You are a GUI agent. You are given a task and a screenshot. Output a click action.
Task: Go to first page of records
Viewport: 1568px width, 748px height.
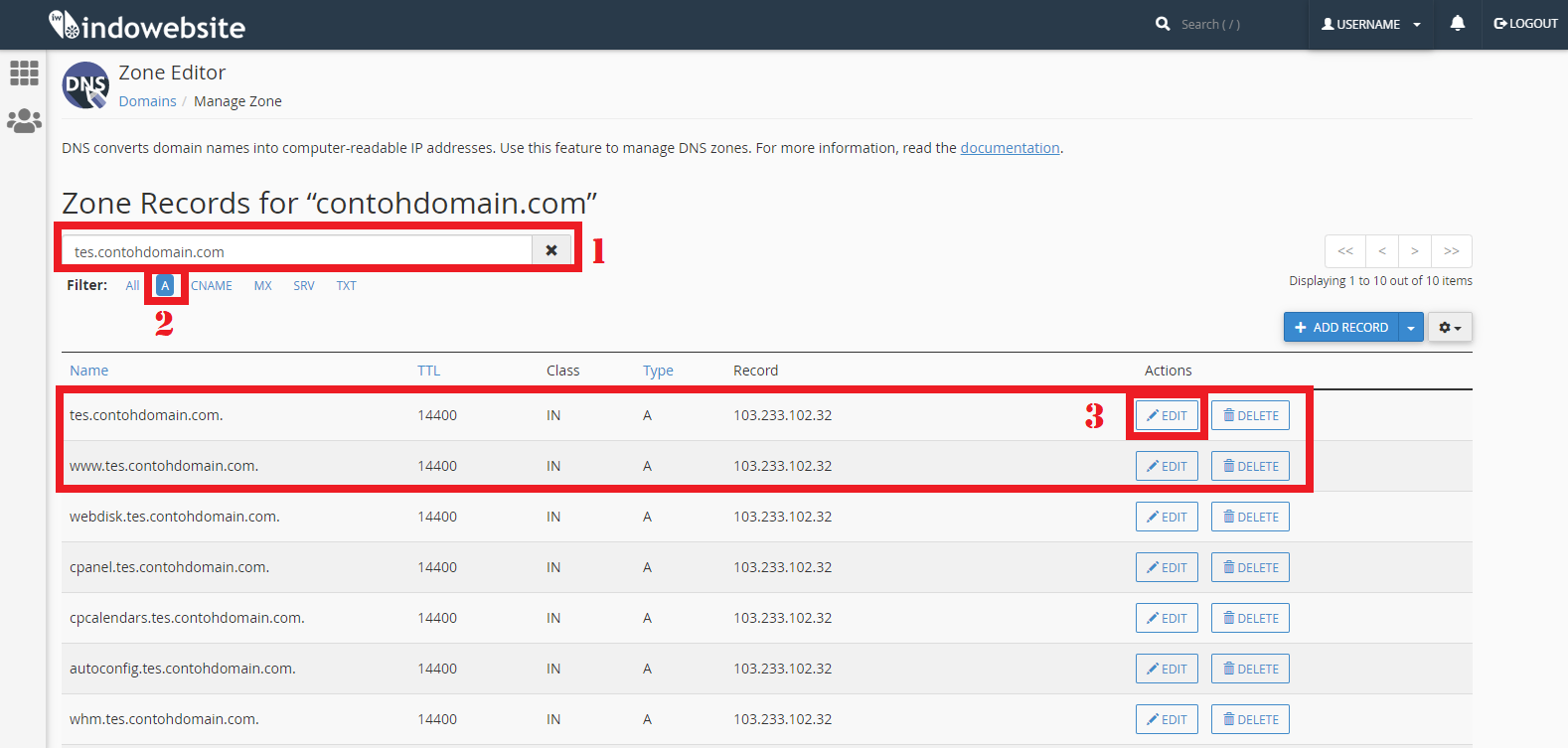1345,250
